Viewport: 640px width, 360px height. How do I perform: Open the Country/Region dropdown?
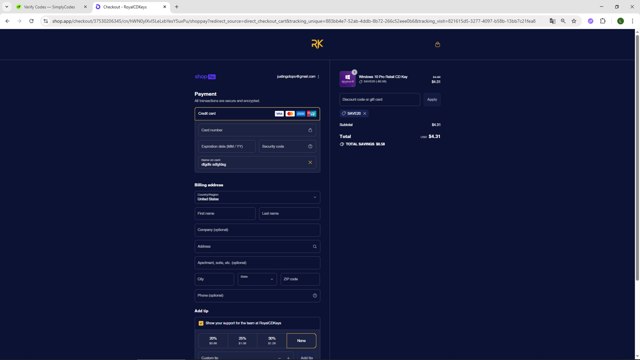257,197
